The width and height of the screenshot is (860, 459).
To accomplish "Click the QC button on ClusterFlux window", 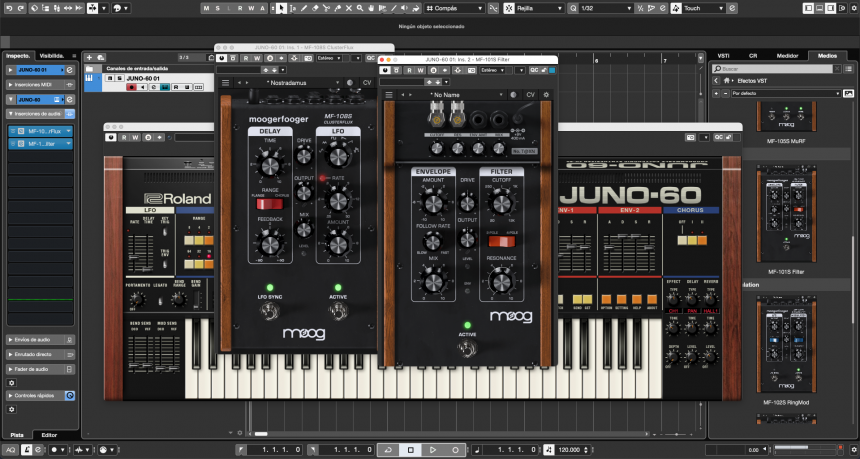I will pyautogui.click(x=371, y=58).
